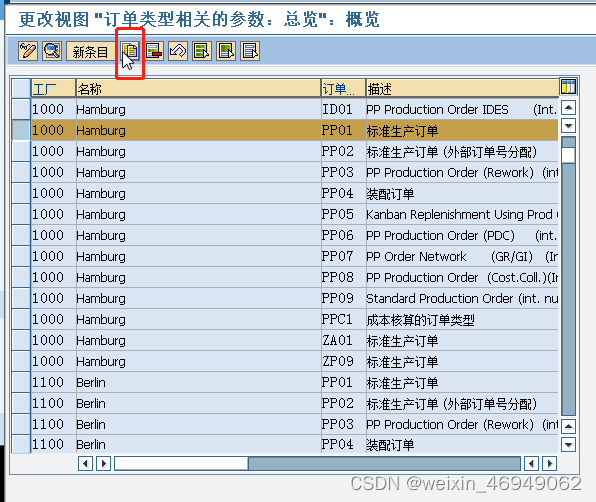Image resolution: width=596 pixels, height=502 pixels.
Task: Click the 名称 column header
Action: [x=198, y=89]
